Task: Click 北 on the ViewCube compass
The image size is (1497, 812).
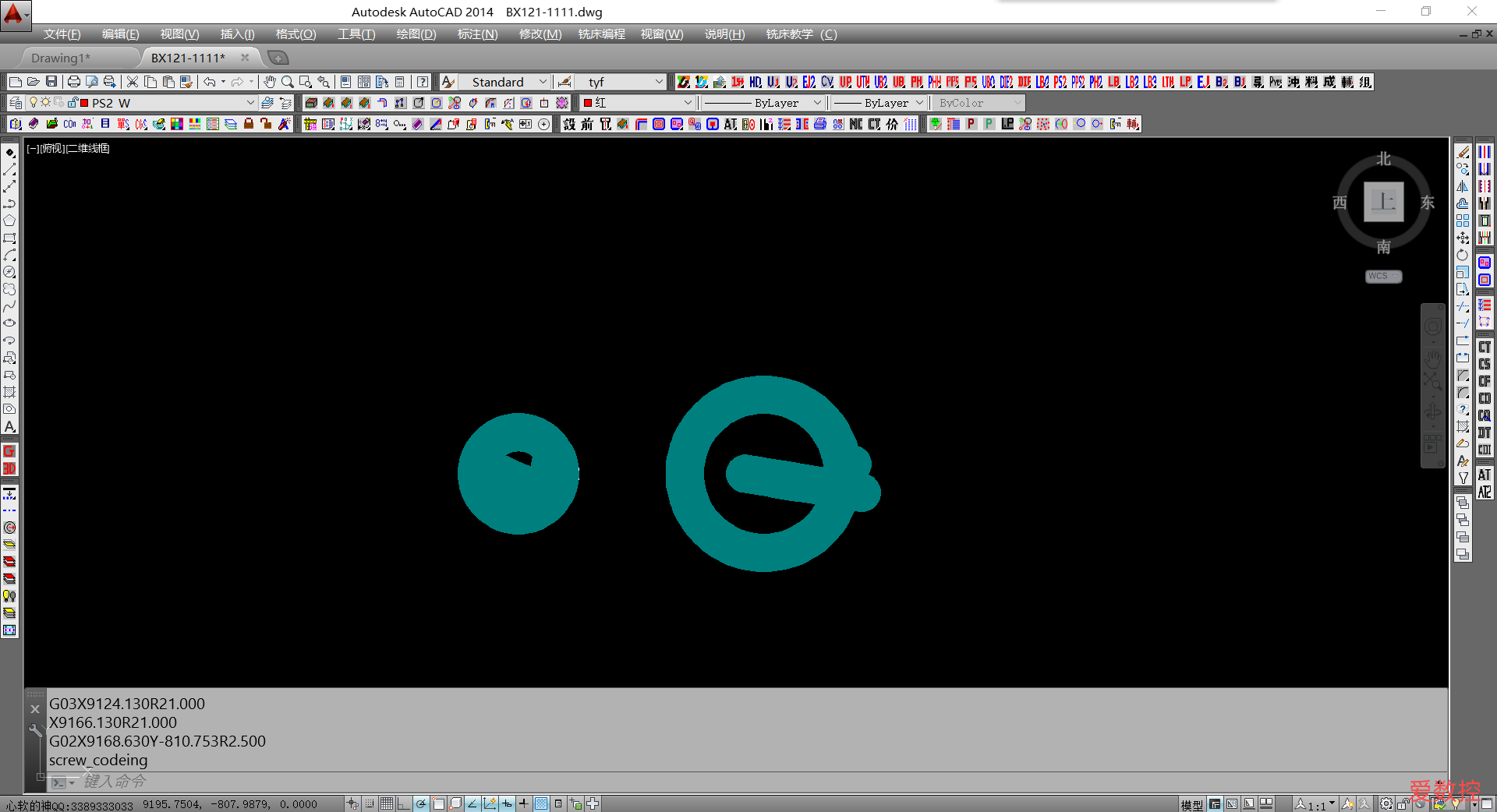Action: coord(1384,159)
